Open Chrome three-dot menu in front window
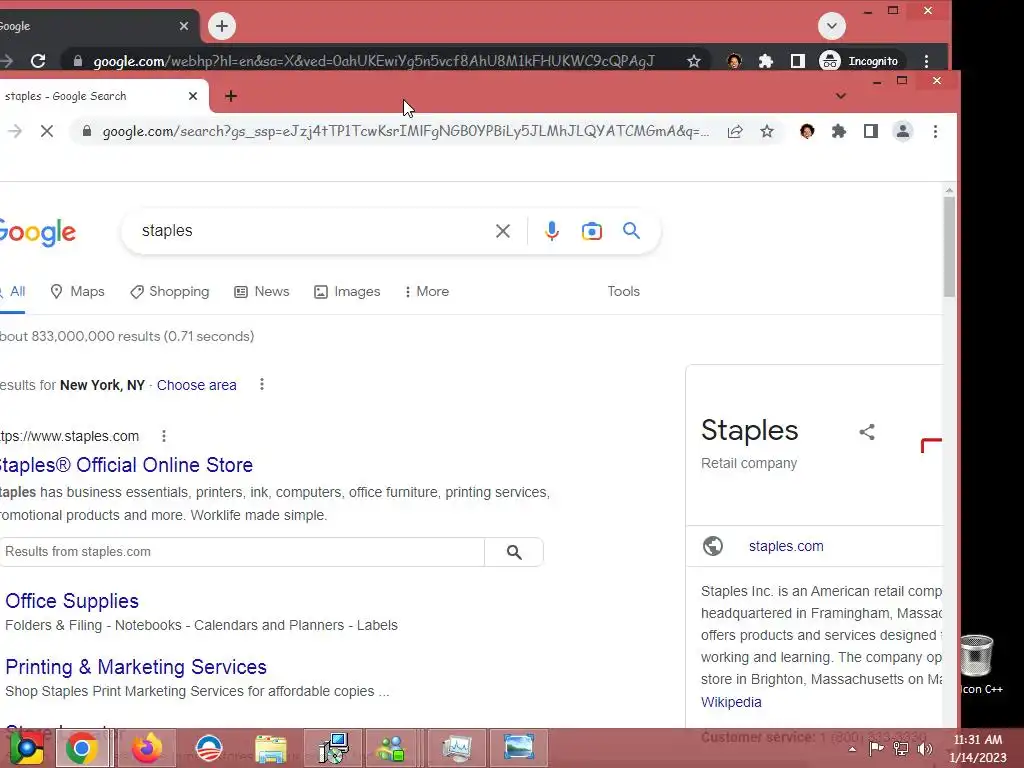 pyautogui.click(x=935, y=131)
